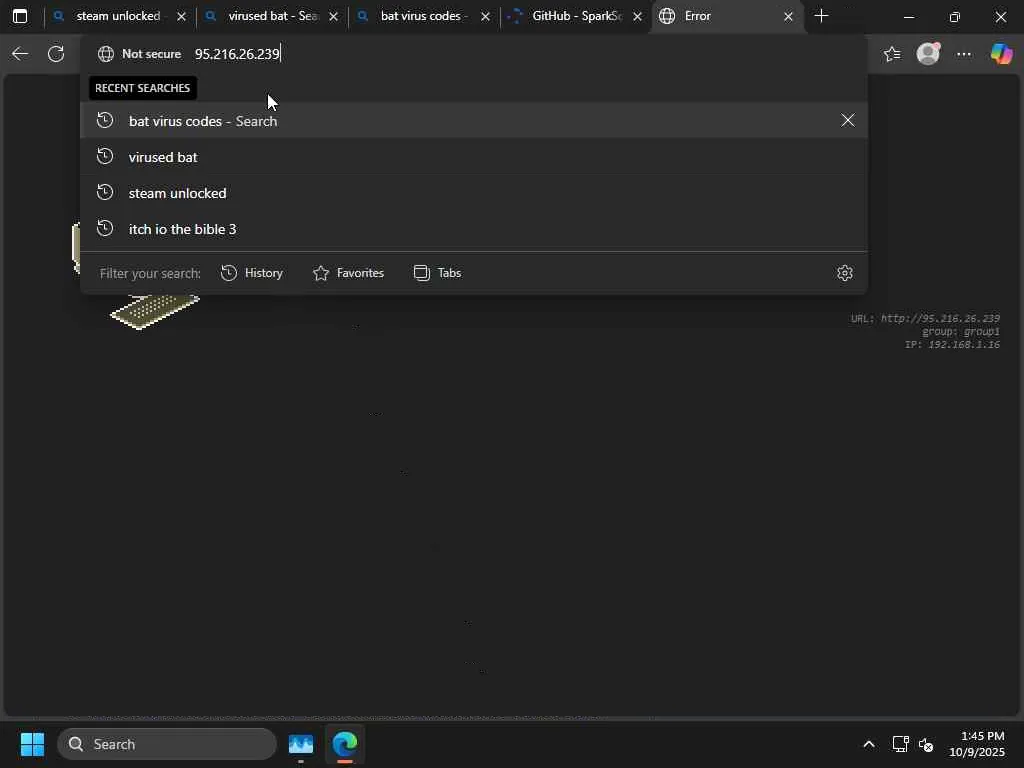Filter the search by Favorites
This screenshot has height=768, width=1024.
[x=349, y=273]
